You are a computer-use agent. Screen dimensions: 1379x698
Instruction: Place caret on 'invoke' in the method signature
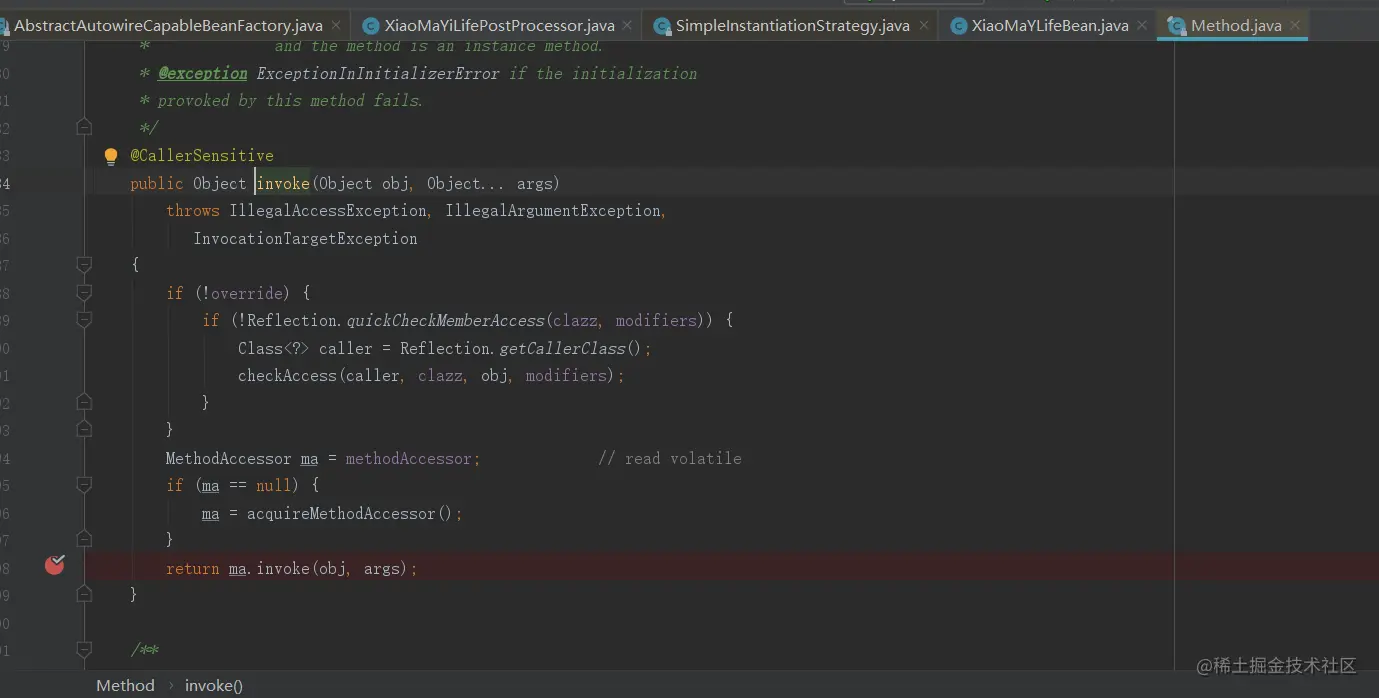[x=283, y=183]
